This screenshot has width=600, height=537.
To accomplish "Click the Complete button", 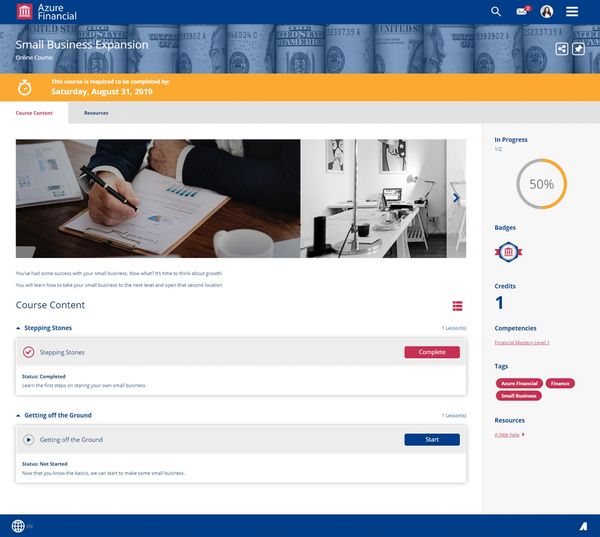I will click(x=432, y=352).
